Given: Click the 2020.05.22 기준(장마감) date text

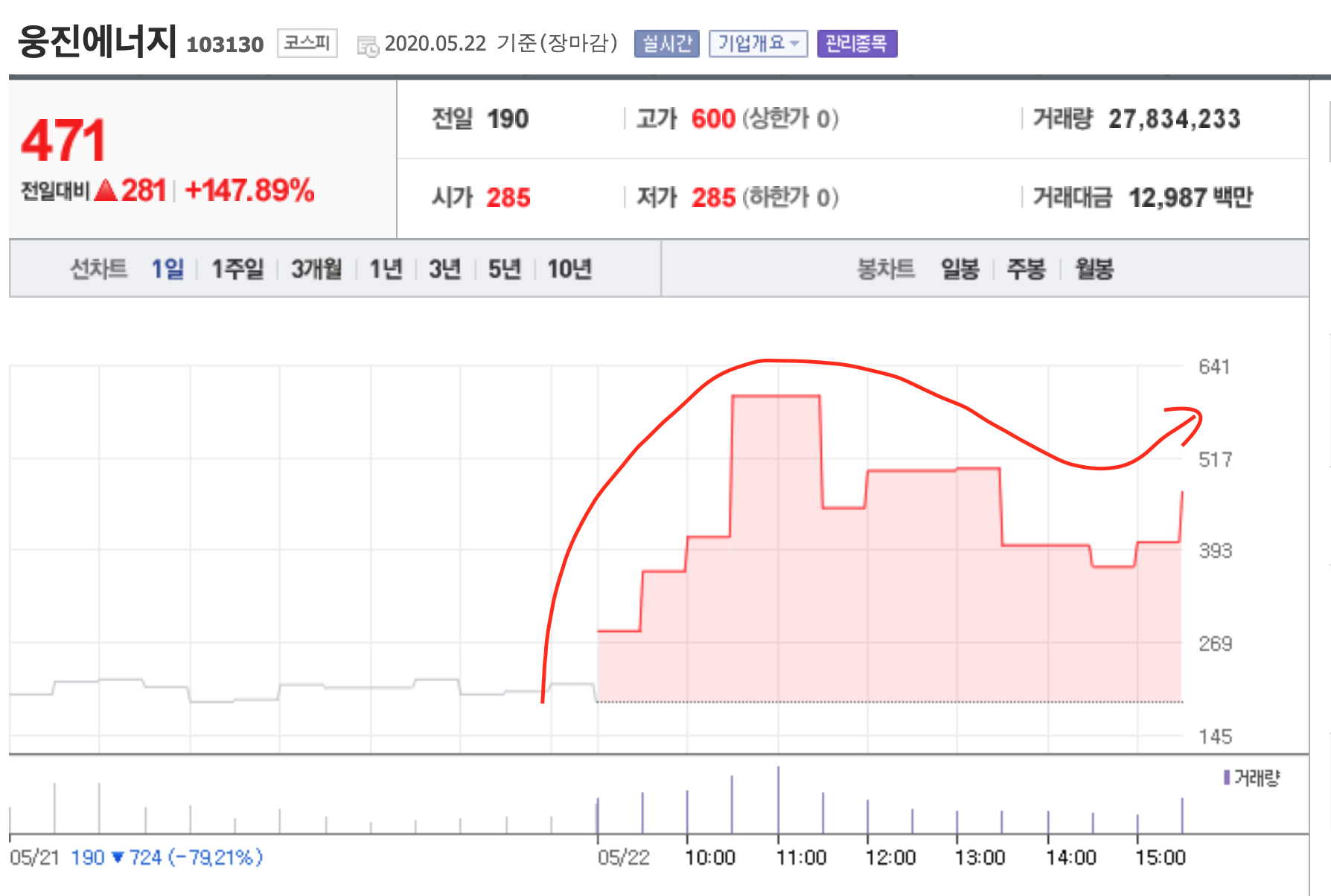Looking at the screenshot, I should [x=501, y=43].
